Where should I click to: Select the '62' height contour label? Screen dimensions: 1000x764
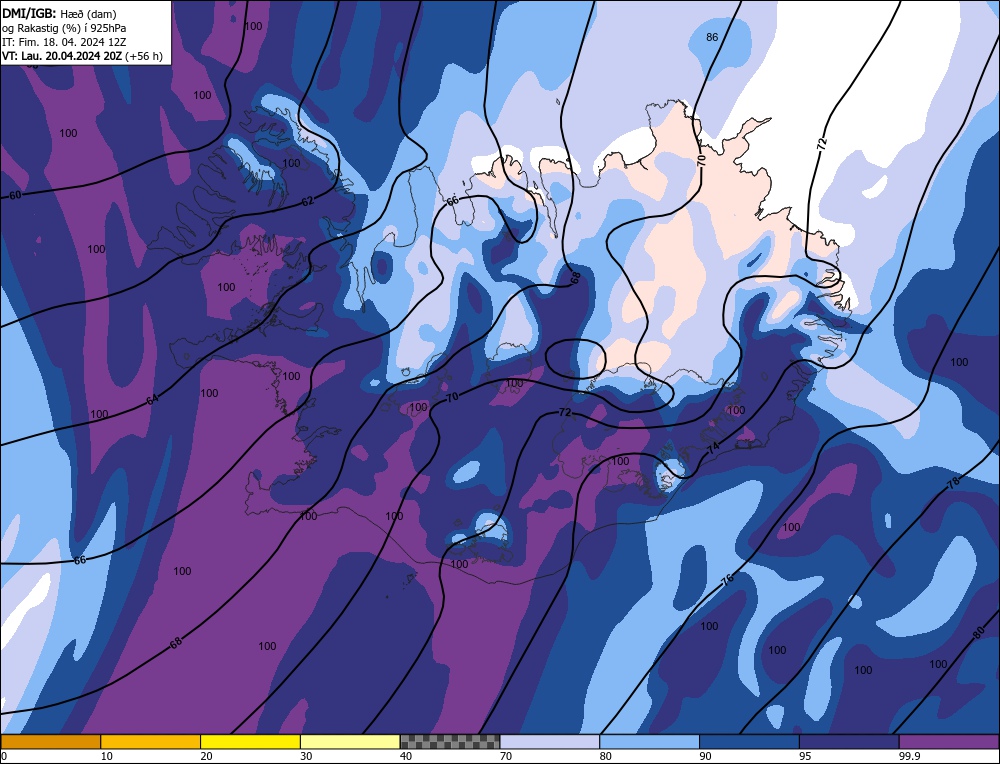pos(308,202)
